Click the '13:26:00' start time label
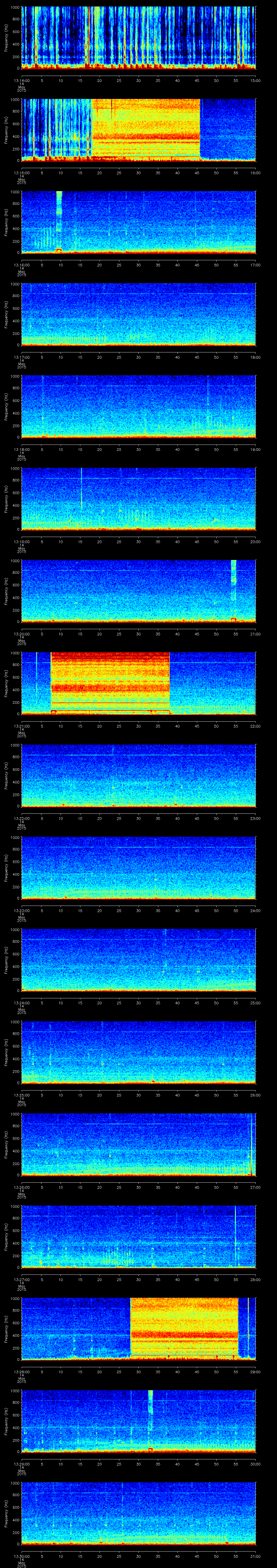 point(21,1187)
